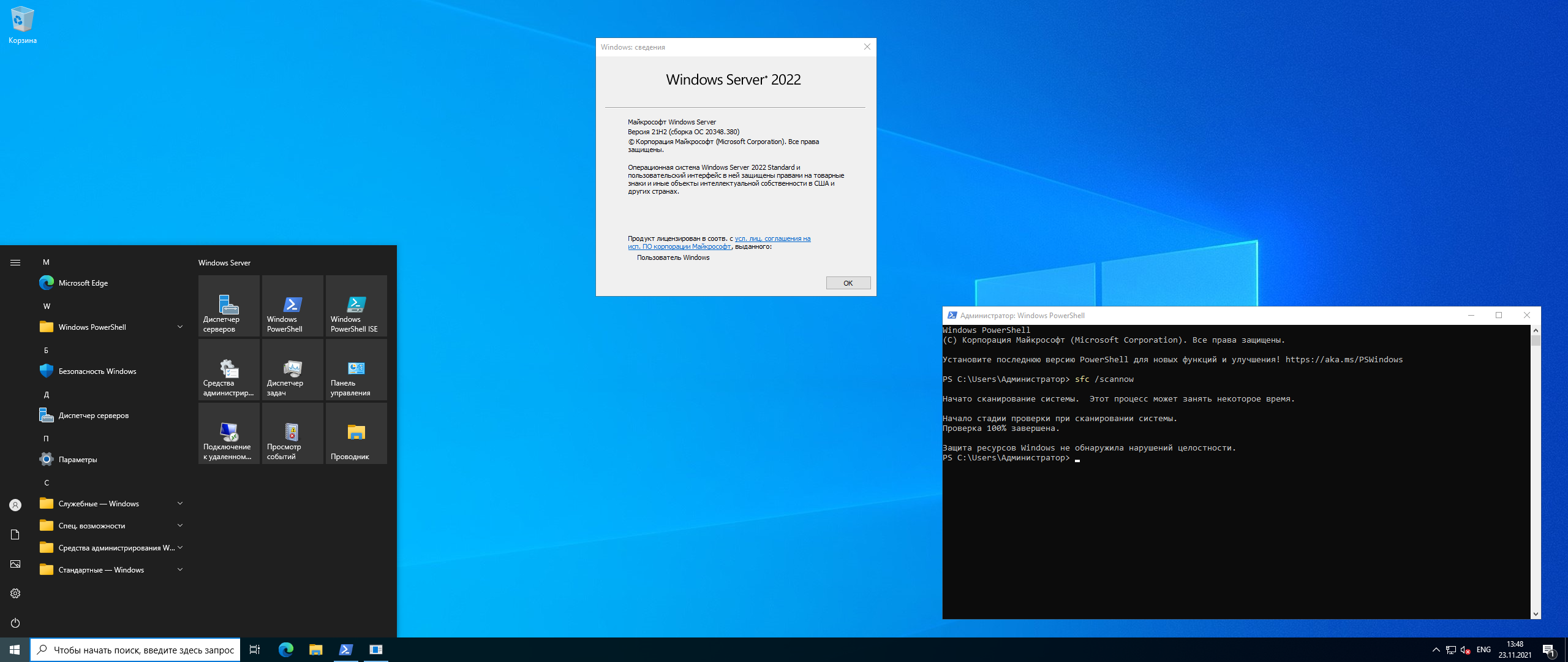This screenshot has width=1568, height=662.
Task: Click the letter W group header
Action: [47, 306]
